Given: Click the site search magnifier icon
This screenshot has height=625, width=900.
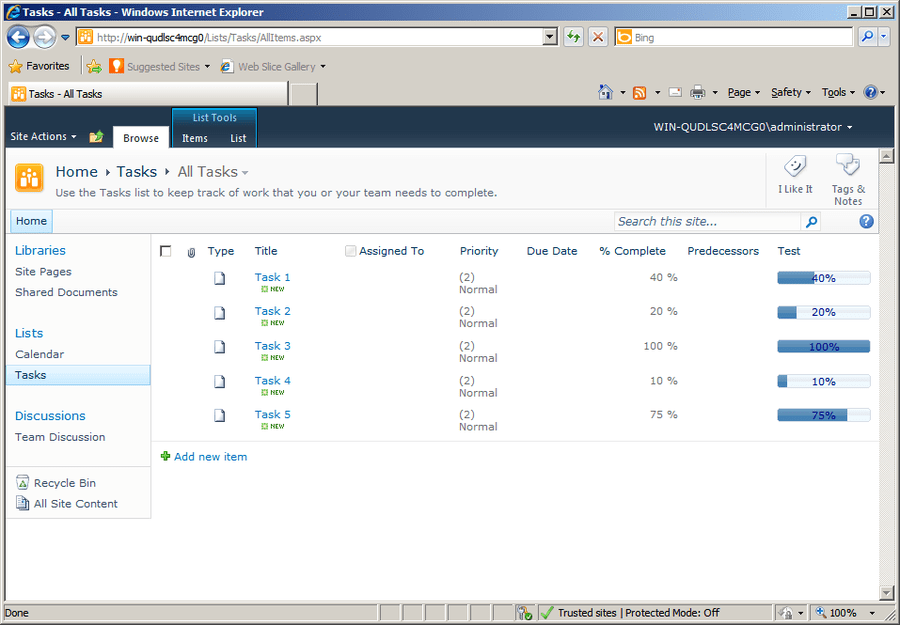Looking at the screenshot, I should click(x=811, y=221).
